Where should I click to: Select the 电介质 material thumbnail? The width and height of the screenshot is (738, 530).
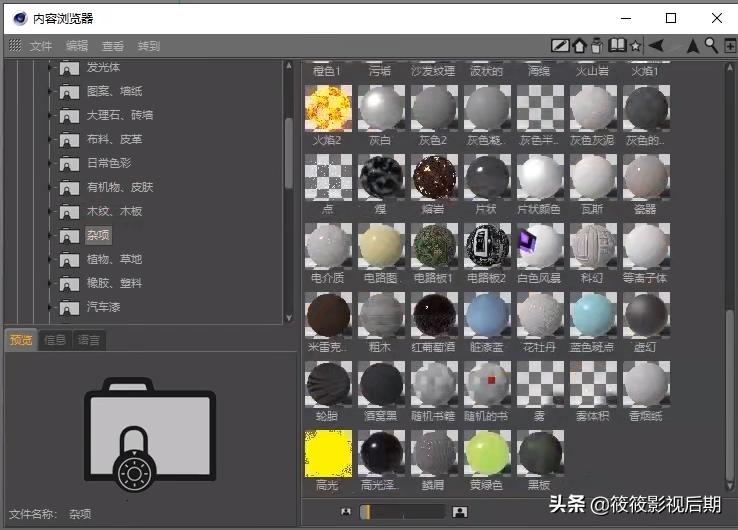(x=328, y=246)
